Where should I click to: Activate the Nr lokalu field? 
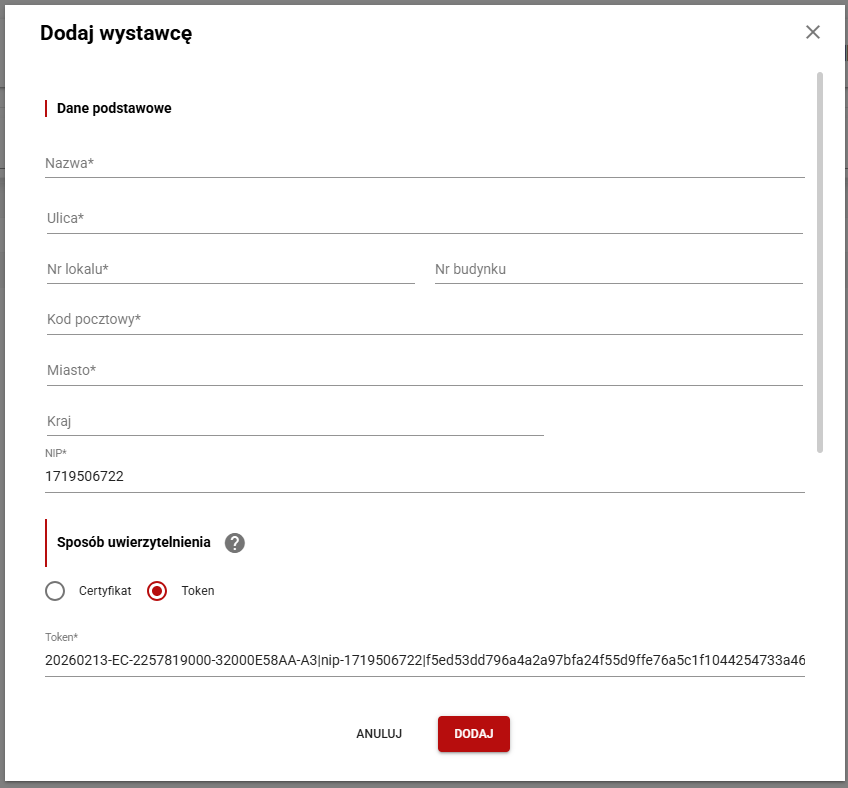click(230, 269)
